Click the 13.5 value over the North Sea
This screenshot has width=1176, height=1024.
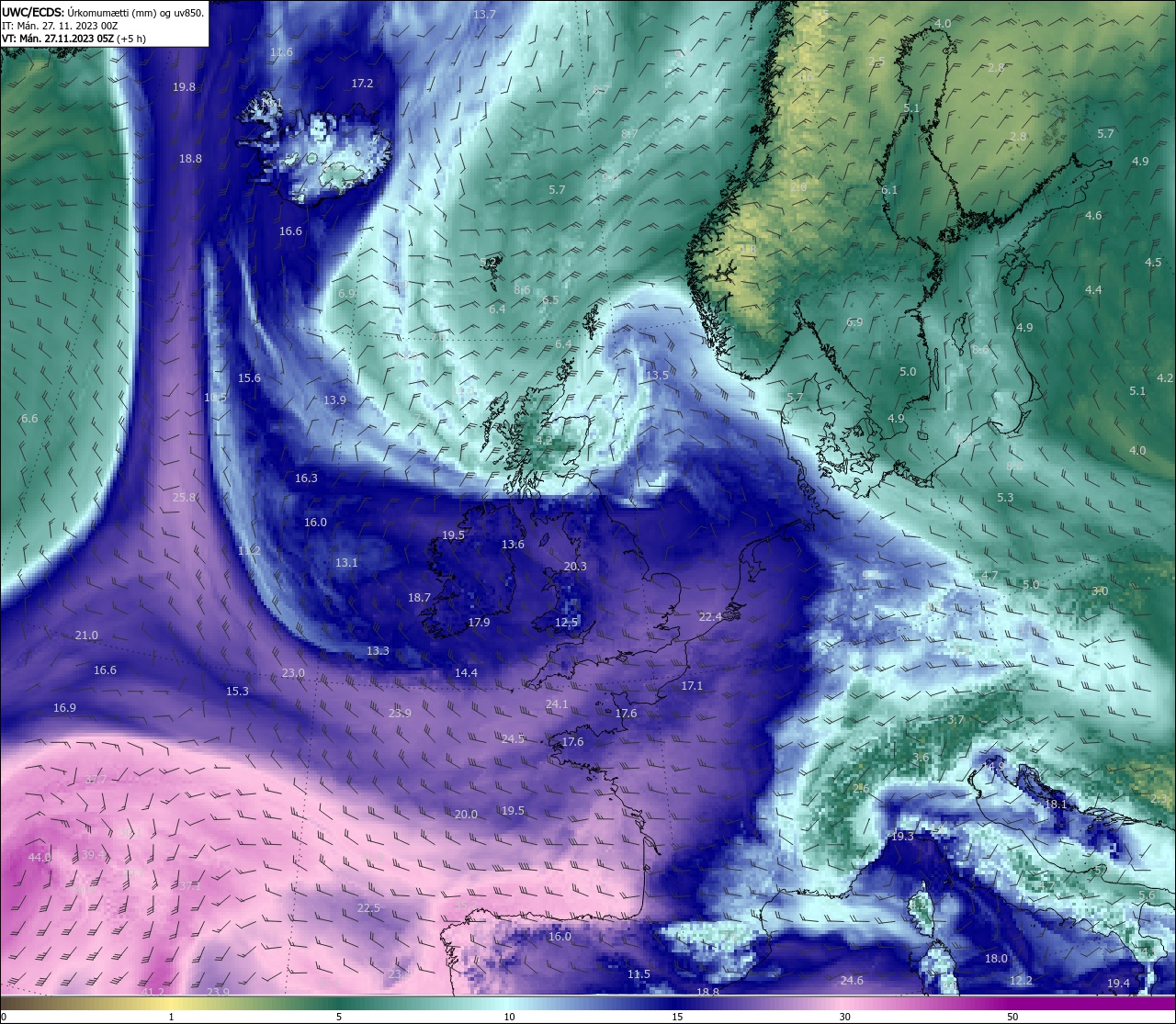657,376
